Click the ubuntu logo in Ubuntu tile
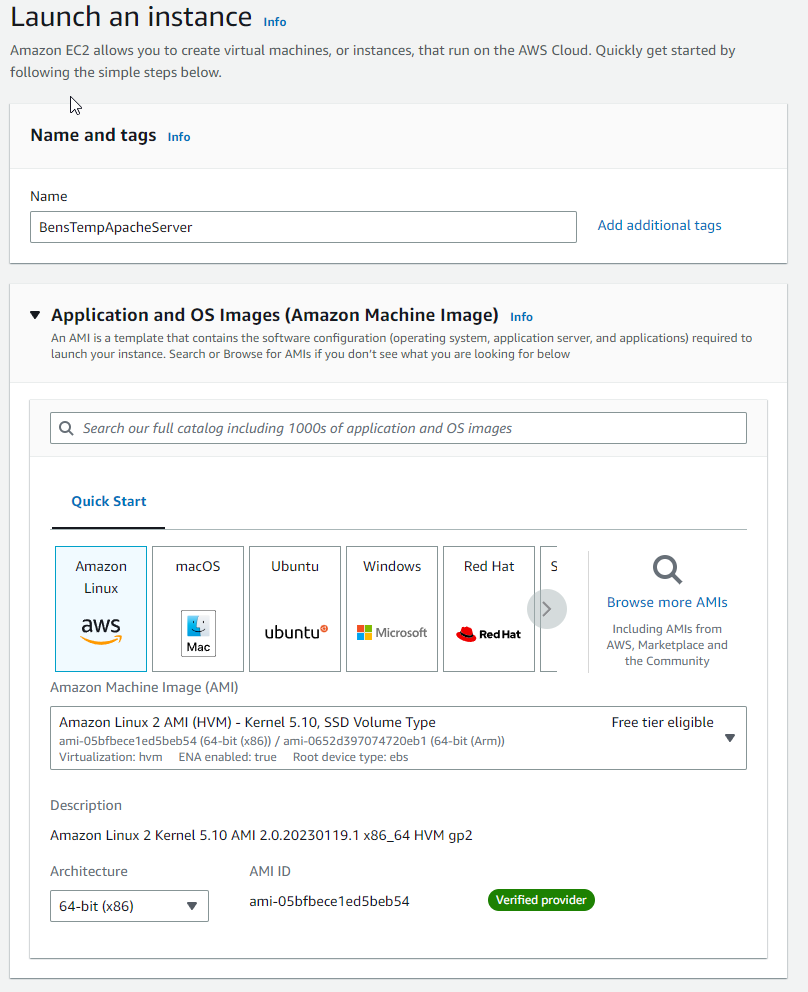 pyautogui.click(x=296, y=632)
